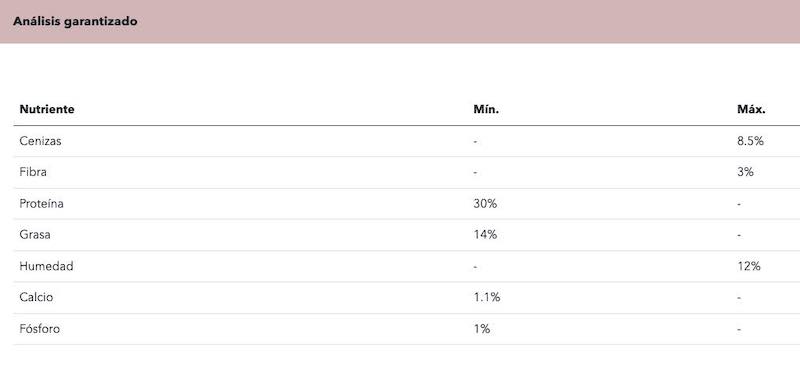Click the 1% minimum value for Fósforo
The width and height of the screenshot is (800, 367).
pyautogui.click(x=482, y=329)
